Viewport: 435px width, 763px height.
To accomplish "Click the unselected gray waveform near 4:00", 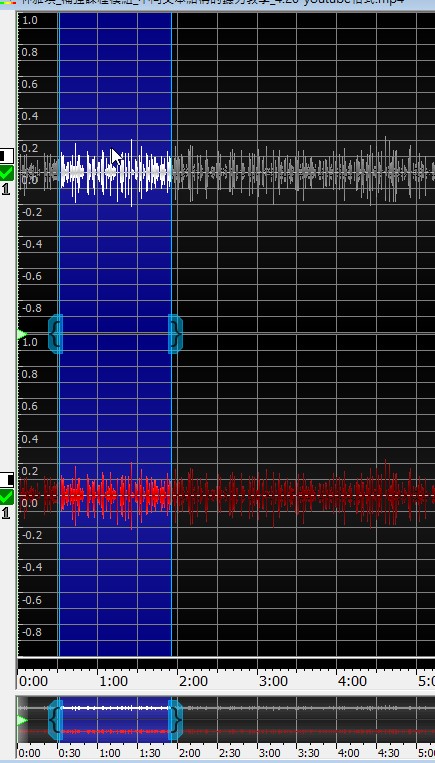I will [354, 171].
